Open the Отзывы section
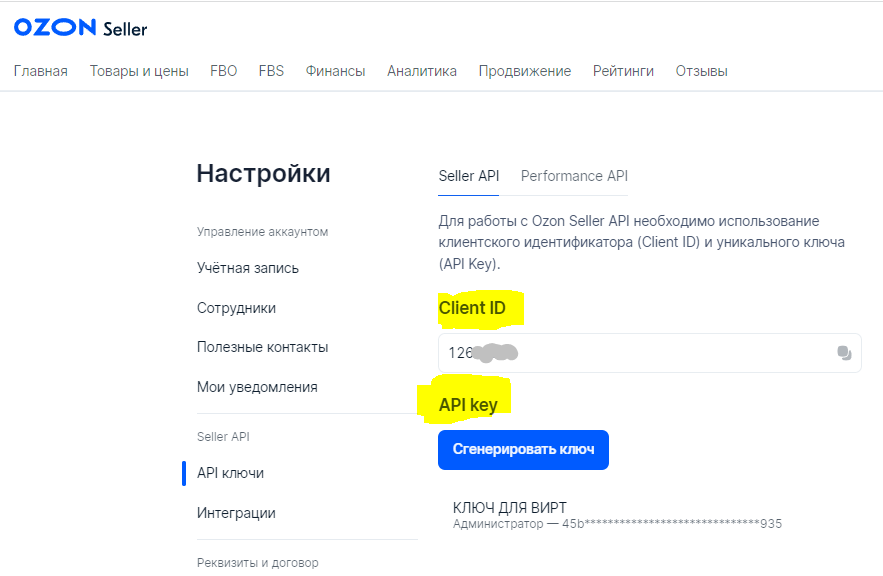The image size is (883, 576). [x=702, y=71]
